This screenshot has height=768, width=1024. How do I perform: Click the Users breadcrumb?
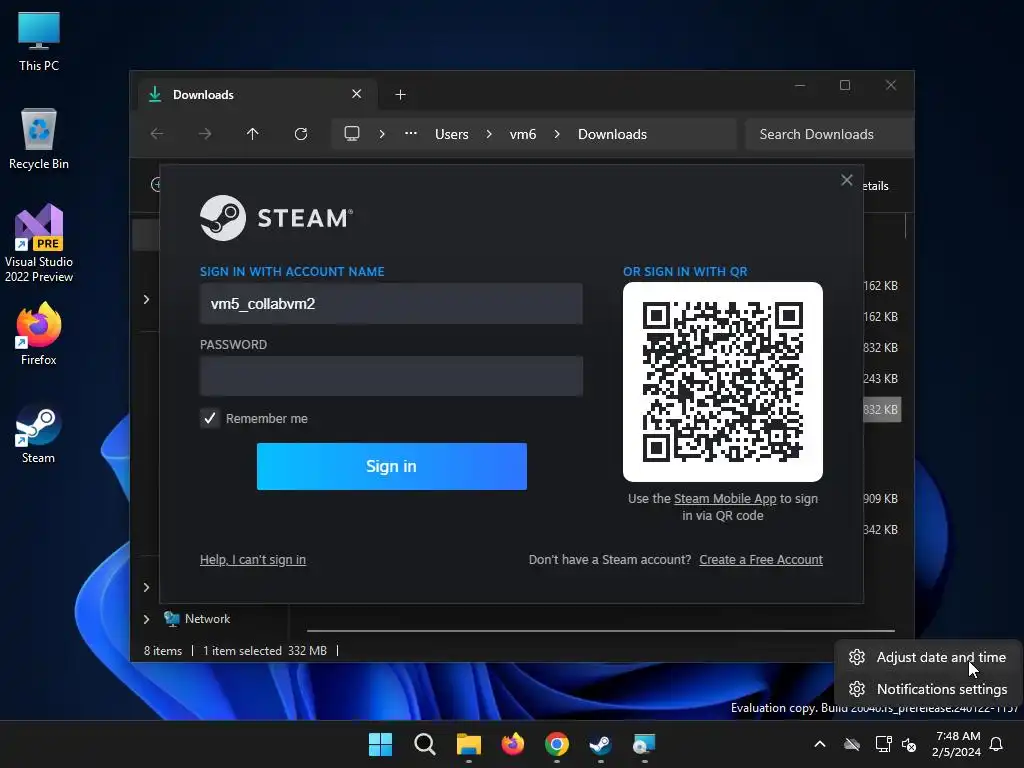tap(452, 134)
